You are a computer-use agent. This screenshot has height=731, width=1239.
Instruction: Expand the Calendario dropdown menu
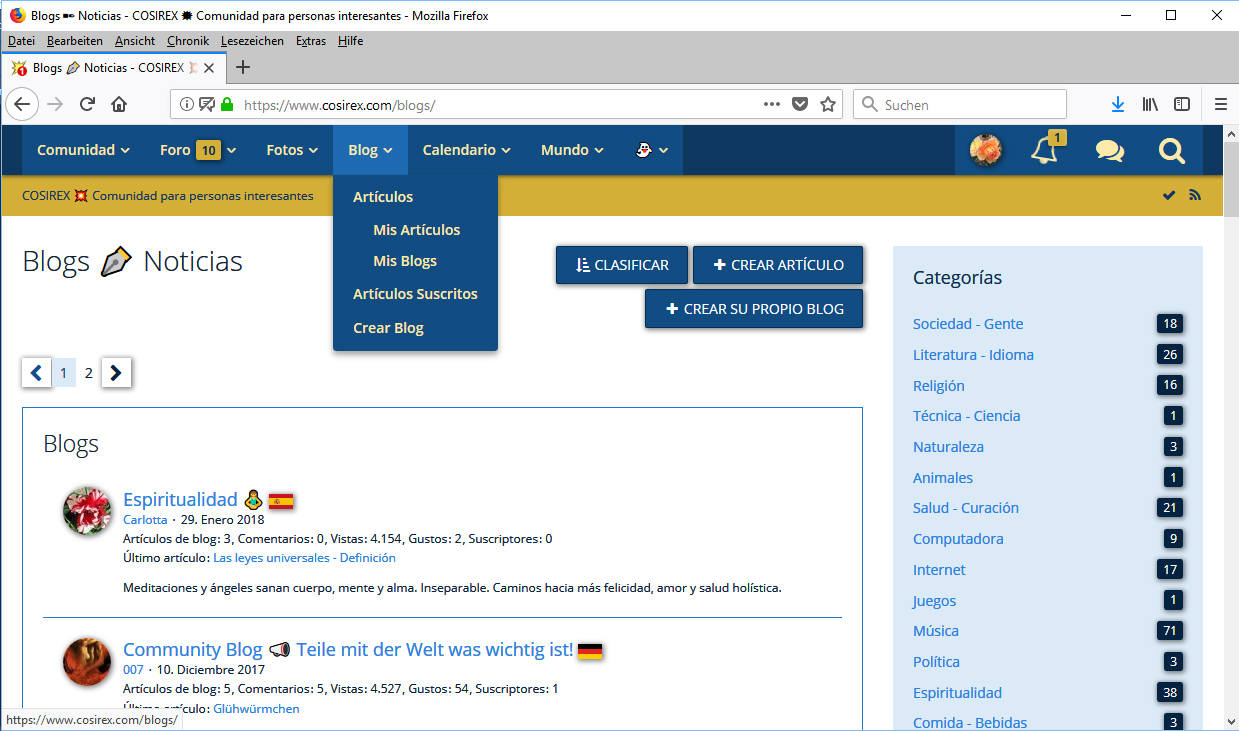(466, 150)
